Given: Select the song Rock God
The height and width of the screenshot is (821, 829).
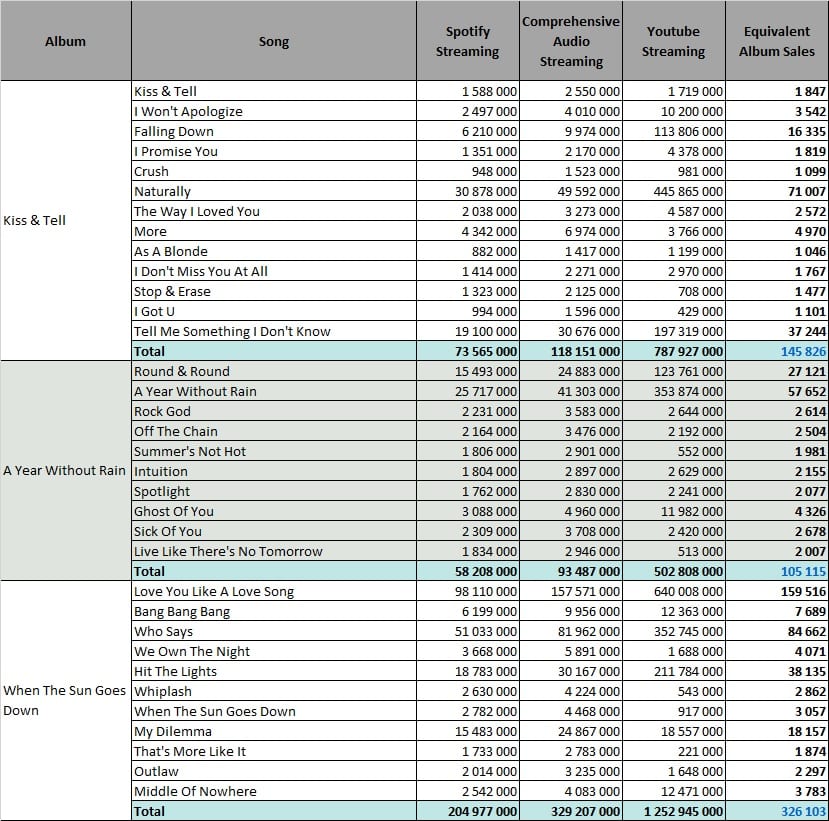Looking at the screenshot, I should click(274, 411).
